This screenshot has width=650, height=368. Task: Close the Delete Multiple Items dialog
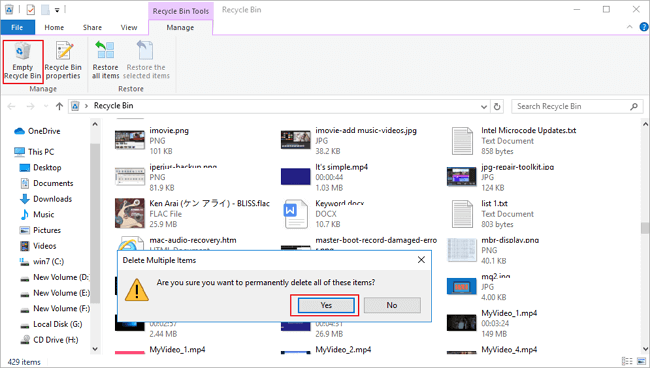[x=421, y=260]
